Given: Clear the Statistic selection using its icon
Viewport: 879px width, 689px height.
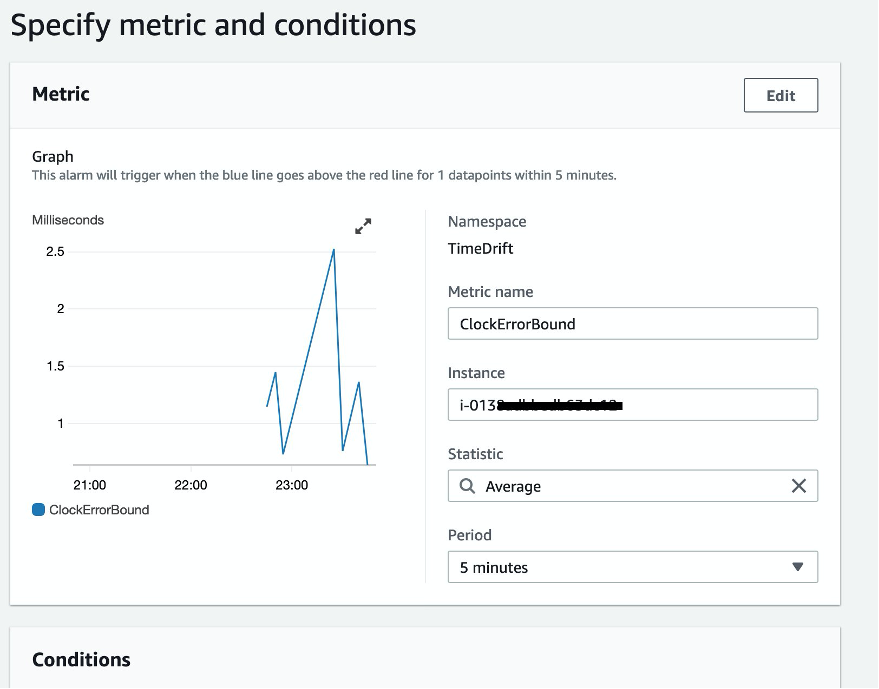Looking at the screenshot, I should (798, 486).
